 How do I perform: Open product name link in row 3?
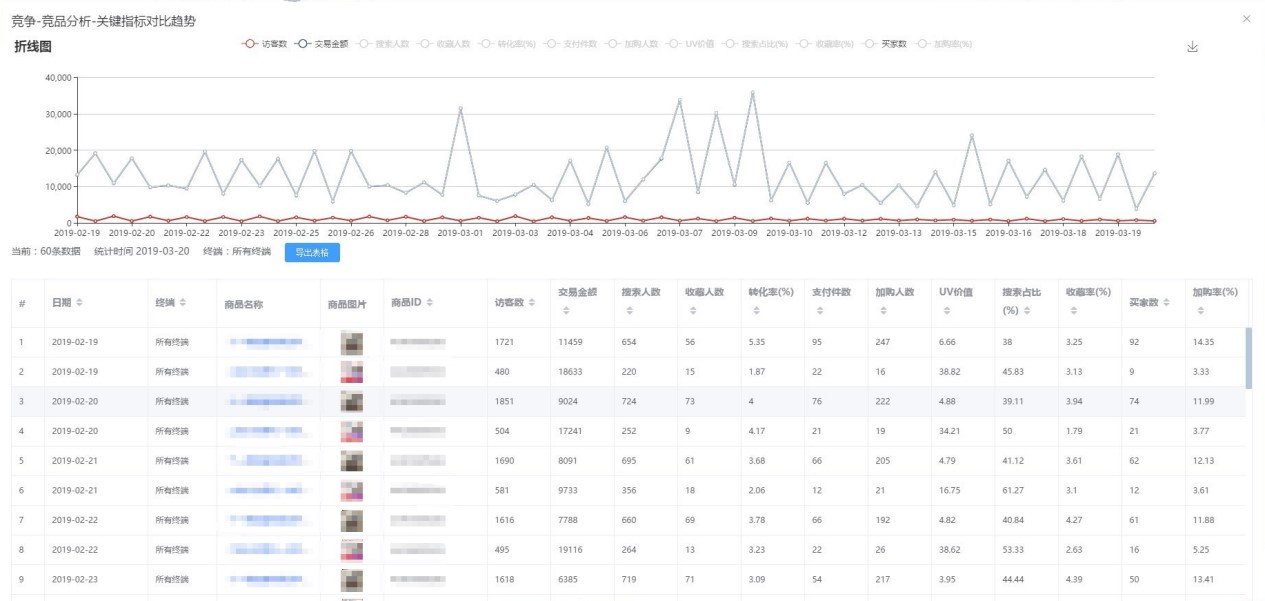[x=266, y=401]
